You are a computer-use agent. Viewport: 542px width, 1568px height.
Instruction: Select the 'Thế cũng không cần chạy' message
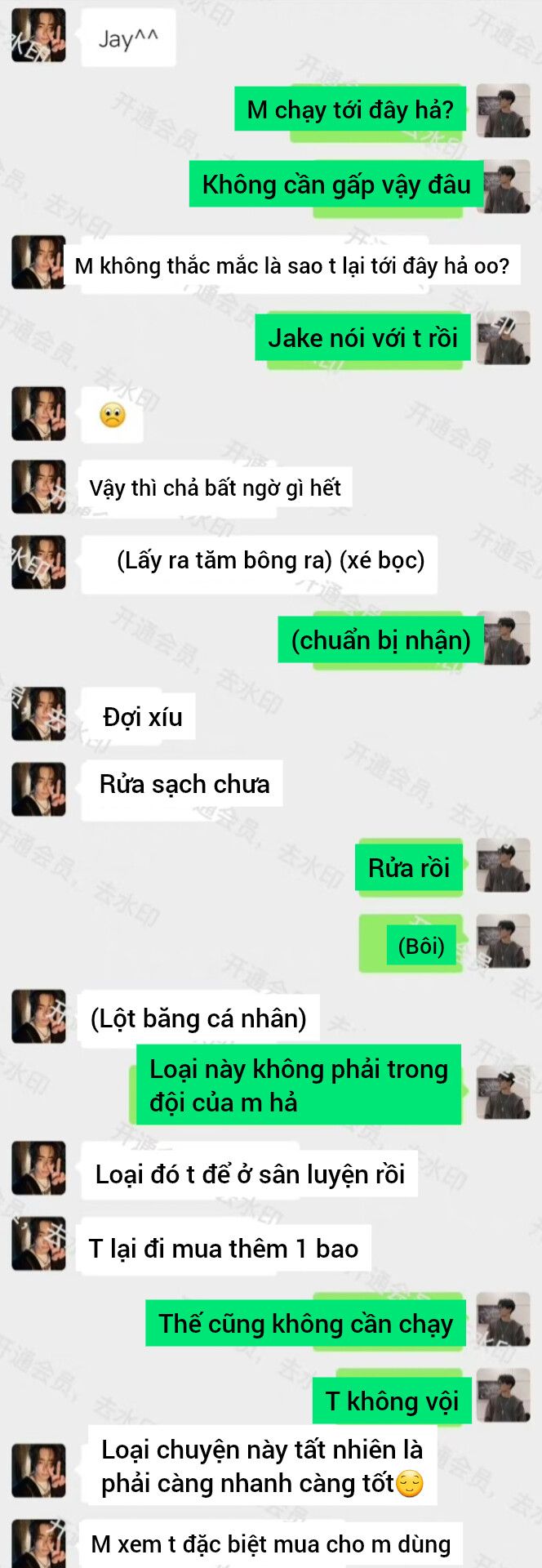coord(306,1323)
